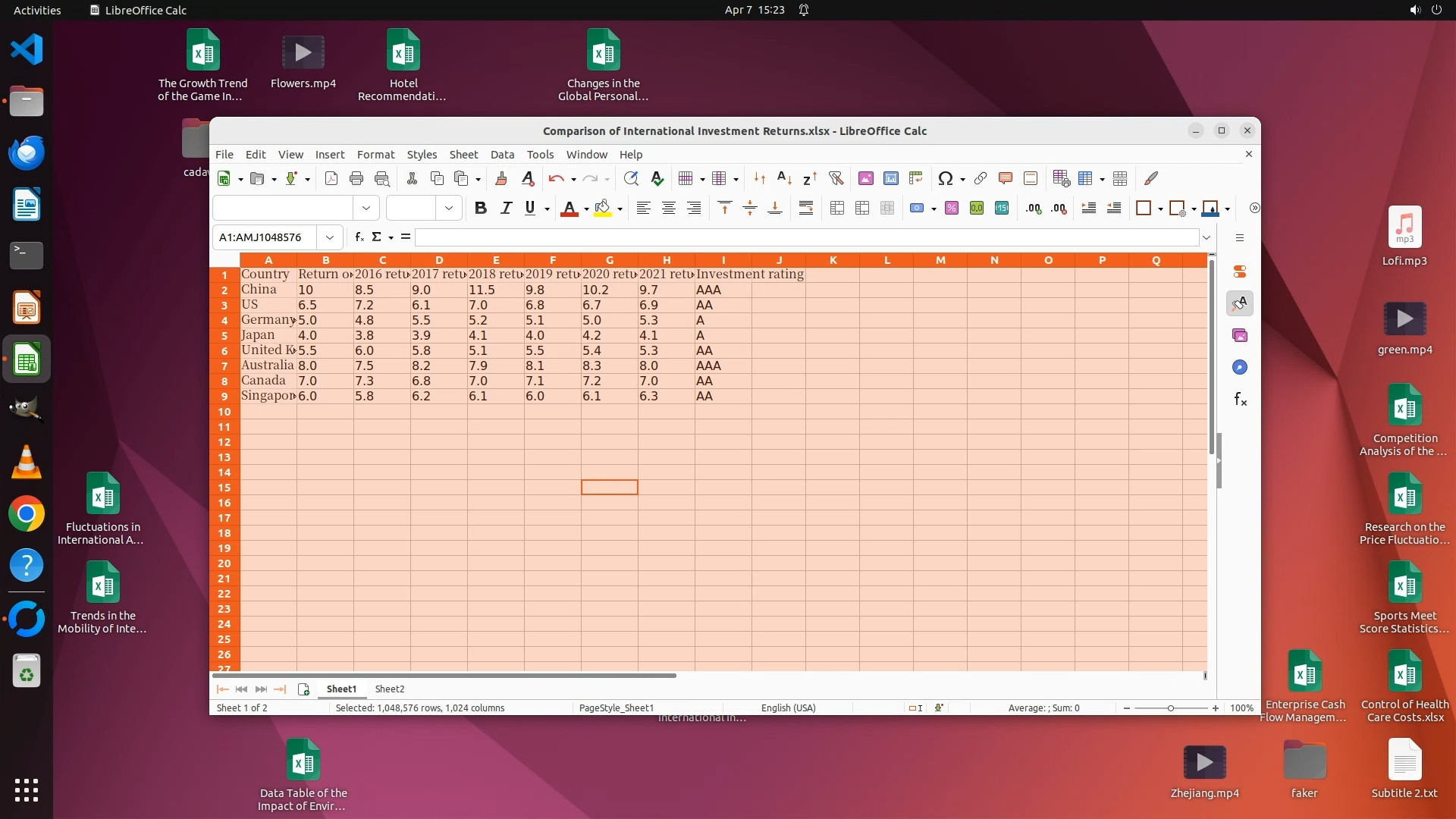Expand the Font Name dropdown
Viewport: 1456px width, 819px height.
pos(366,209)
